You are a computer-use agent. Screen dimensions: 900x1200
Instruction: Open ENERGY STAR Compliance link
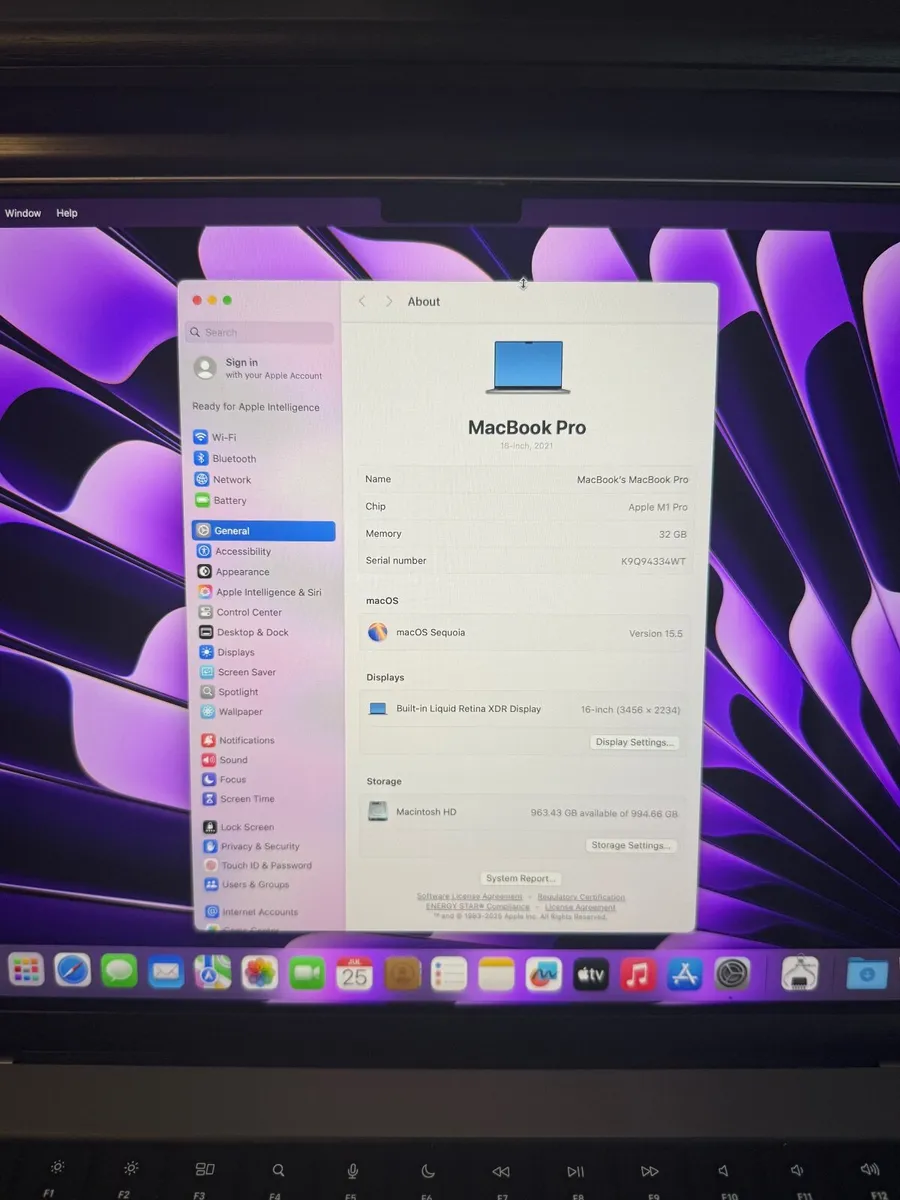coord(477,907)
